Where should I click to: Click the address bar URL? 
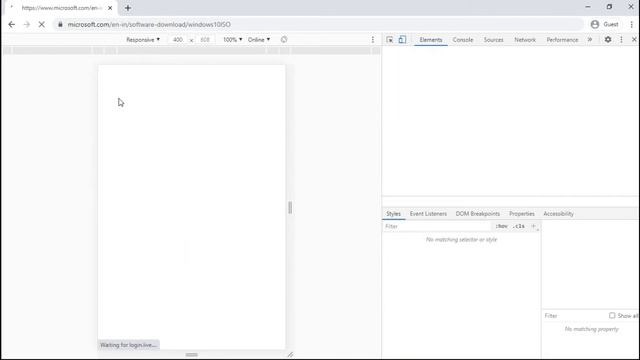(x=149, y=24)
